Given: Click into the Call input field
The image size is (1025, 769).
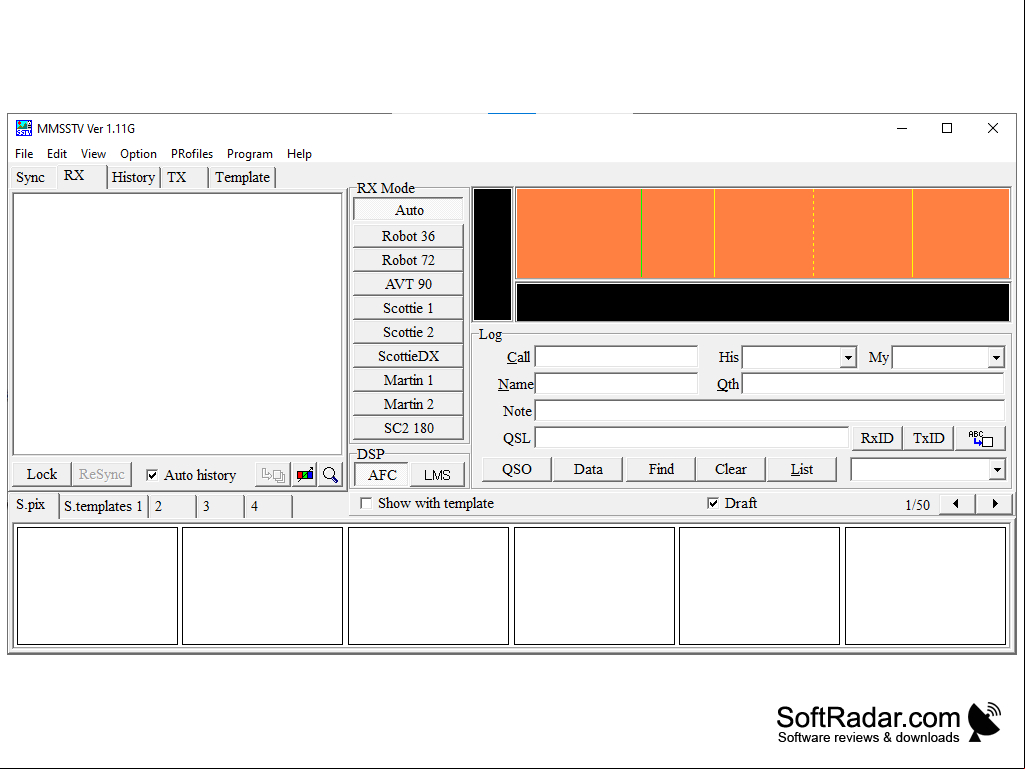Looking at the screenshot, I should click(x=616, y=357).
